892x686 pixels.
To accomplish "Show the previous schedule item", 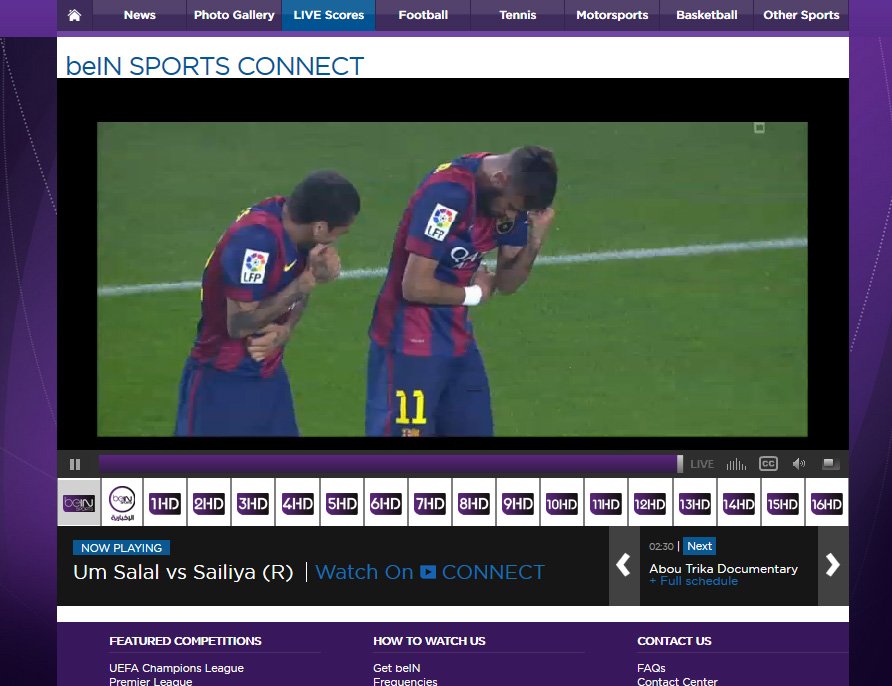I will coord(624,565).
